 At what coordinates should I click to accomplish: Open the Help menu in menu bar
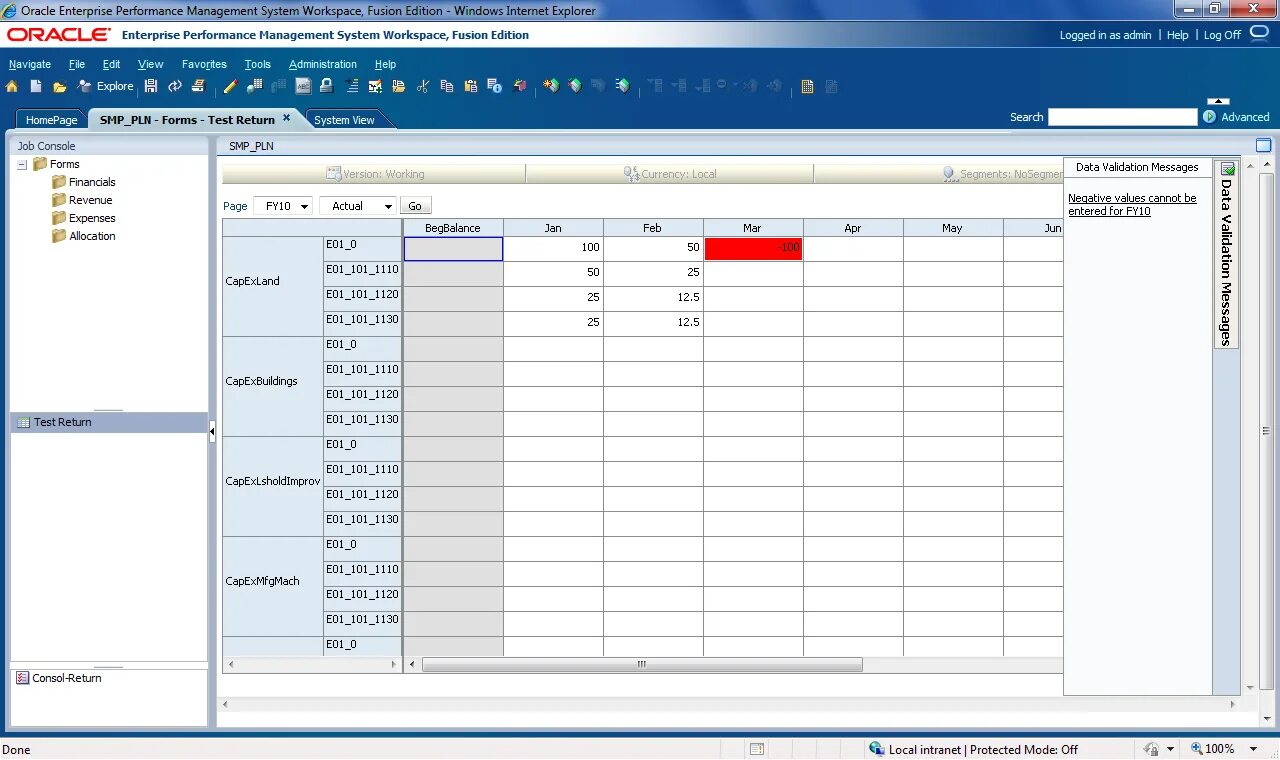385,64
